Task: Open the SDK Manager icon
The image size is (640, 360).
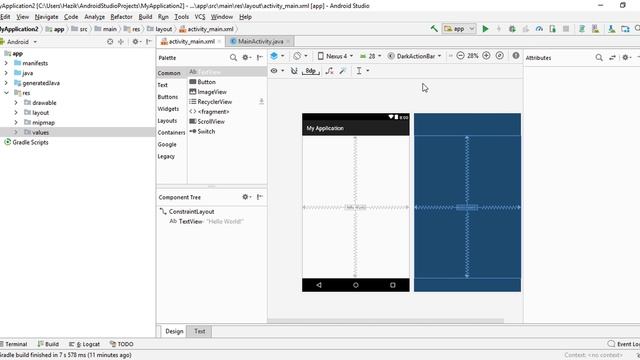Action: [x=611, y=29]
